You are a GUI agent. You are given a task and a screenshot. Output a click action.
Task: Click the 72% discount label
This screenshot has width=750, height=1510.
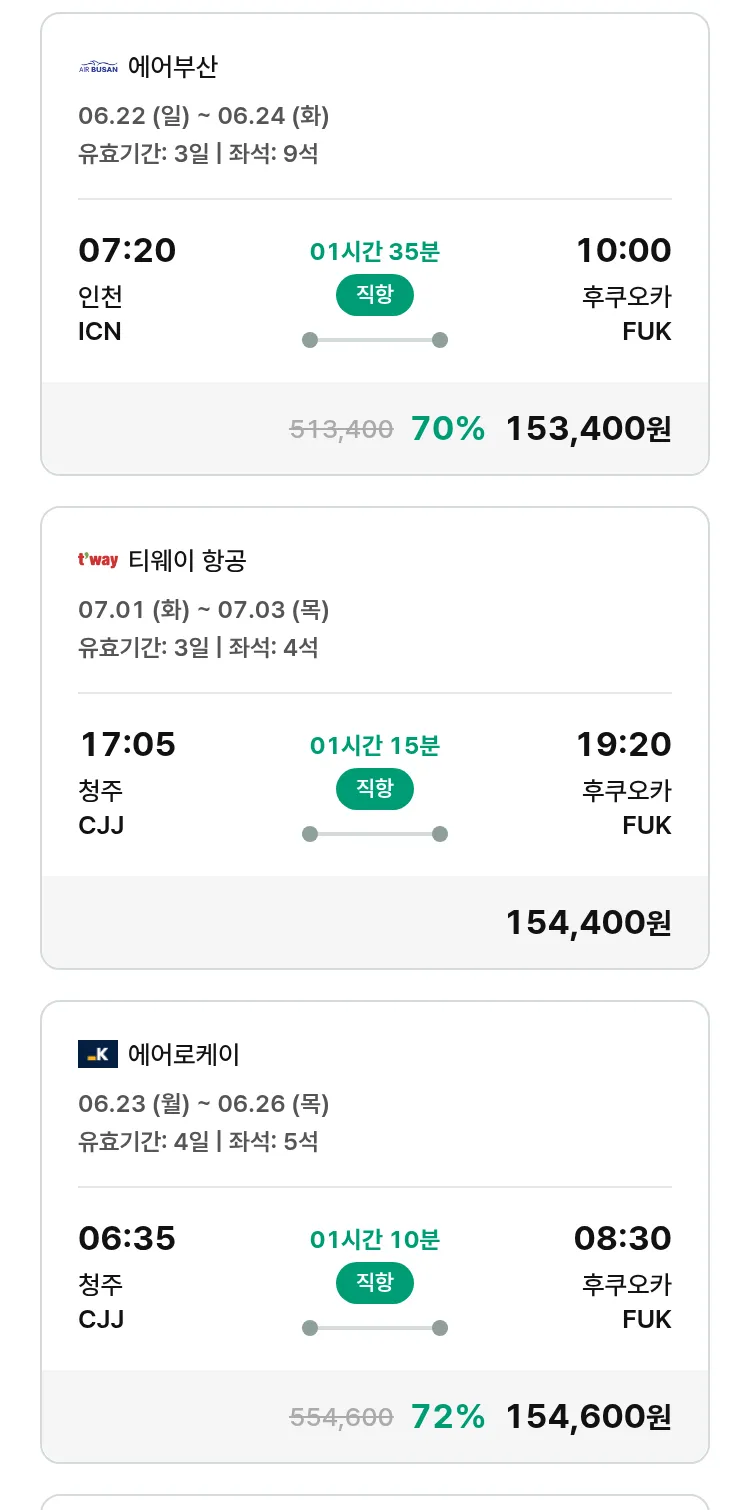click(448, 1417)
